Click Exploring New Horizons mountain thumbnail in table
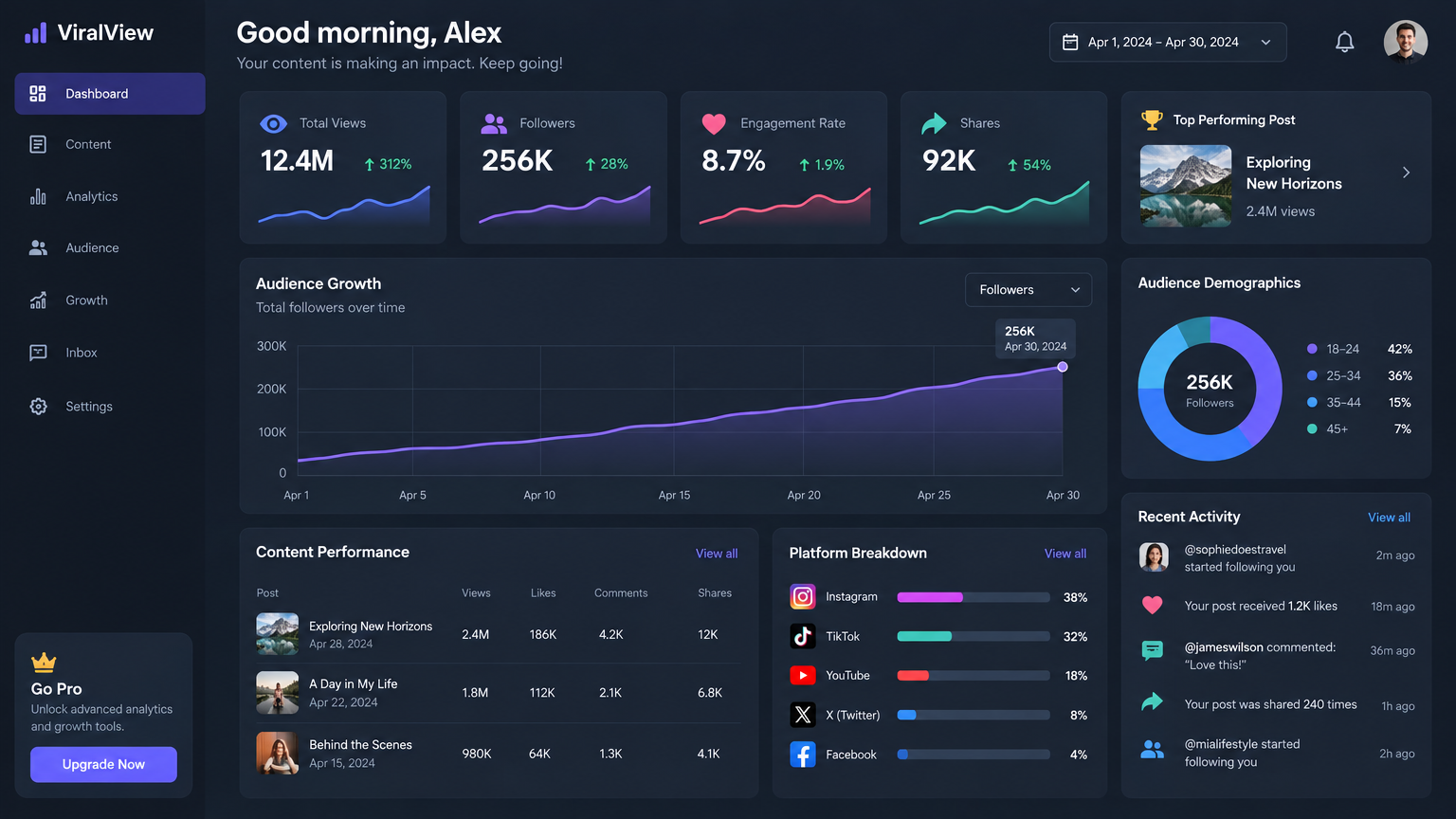Screen dimensions: 1456x819 click(277, 634)
